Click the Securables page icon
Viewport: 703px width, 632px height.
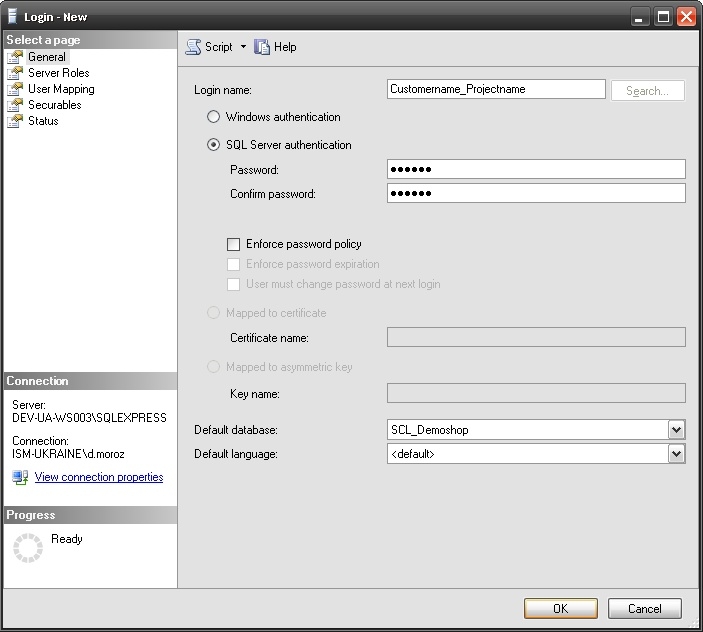click(x=15, y=105)
